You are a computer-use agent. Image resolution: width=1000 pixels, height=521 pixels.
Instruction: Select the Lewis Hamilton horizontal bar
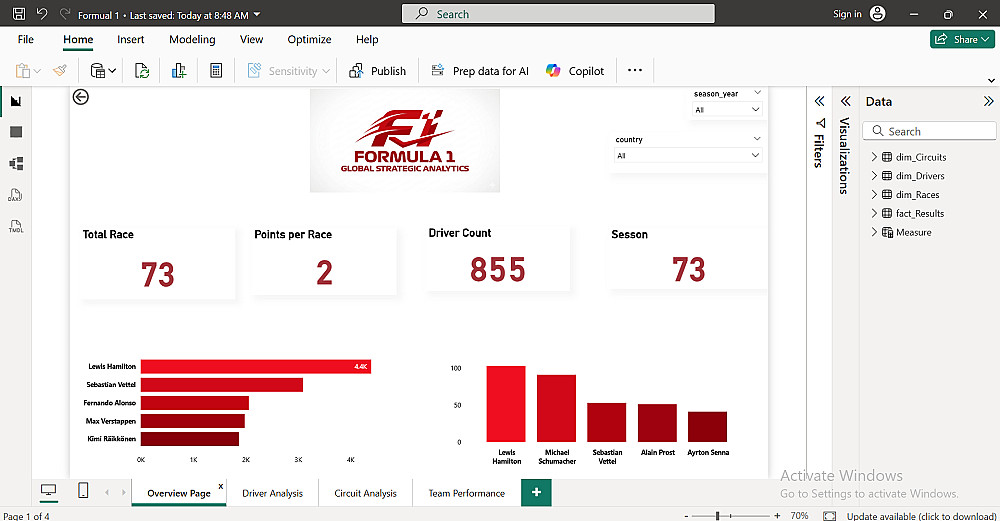[x=256, y=367]
